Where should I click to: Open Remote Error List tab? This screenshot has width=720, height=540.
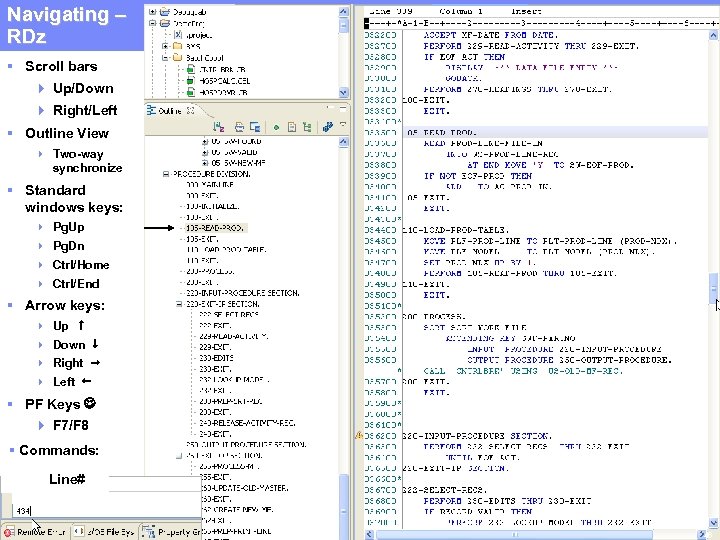coord(36,532)
